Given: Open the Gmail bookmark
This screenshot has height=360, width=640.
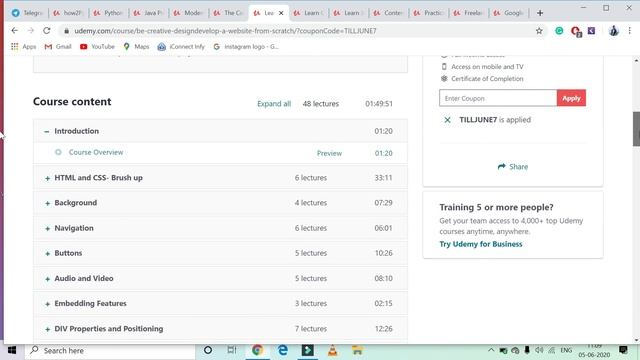Looking at the screenshot, I should [58, 47].
